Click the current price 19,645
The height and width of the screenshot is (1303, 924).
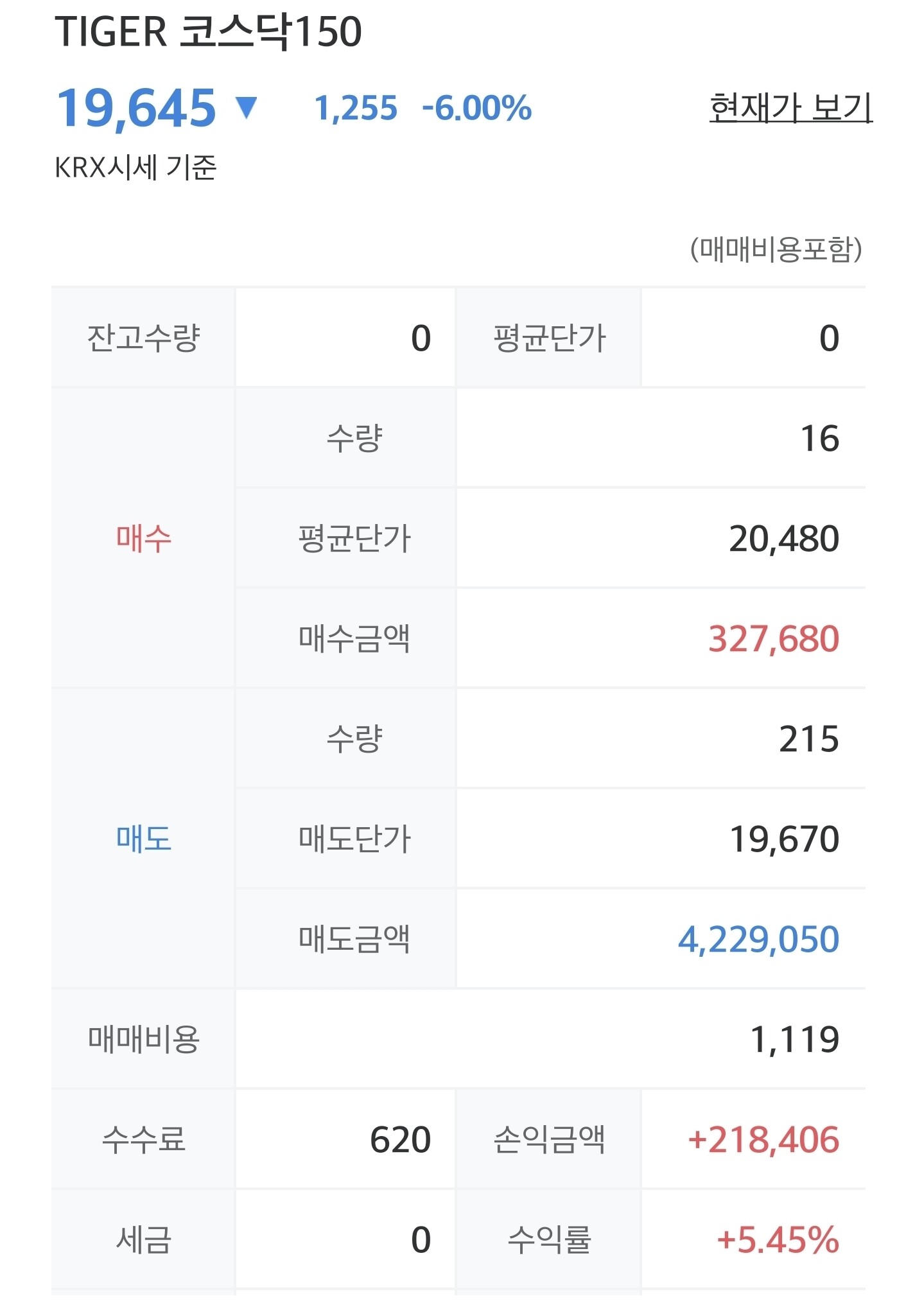pyautogui.click(x=137, y=108)
